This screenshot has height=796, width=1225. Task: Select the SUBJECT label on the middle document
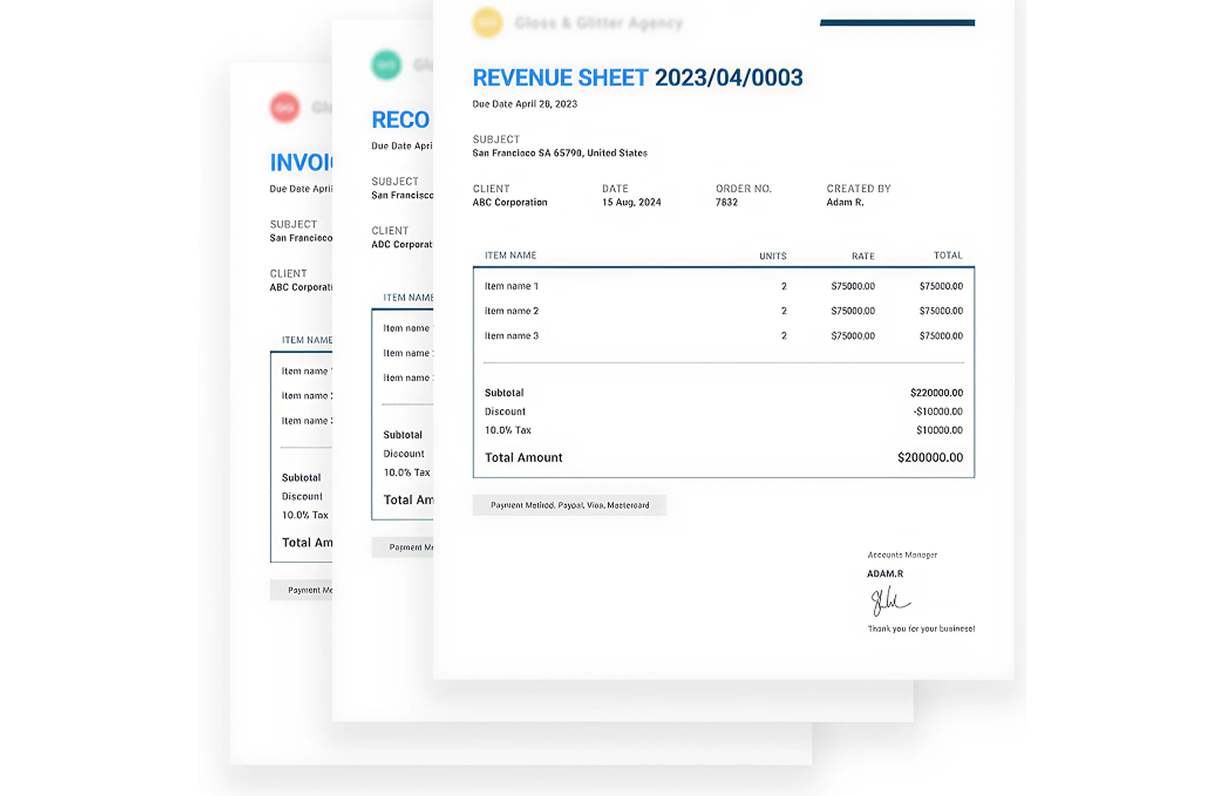click(395, 181)
